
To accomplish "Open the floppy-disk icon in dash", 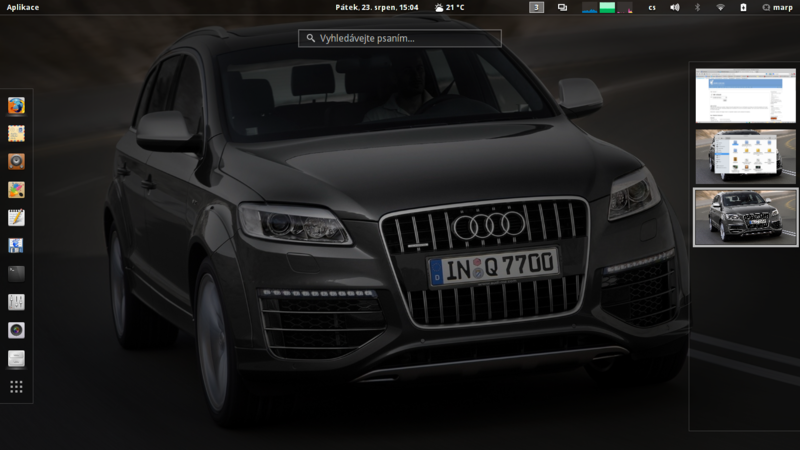I will tap(16, 246).
